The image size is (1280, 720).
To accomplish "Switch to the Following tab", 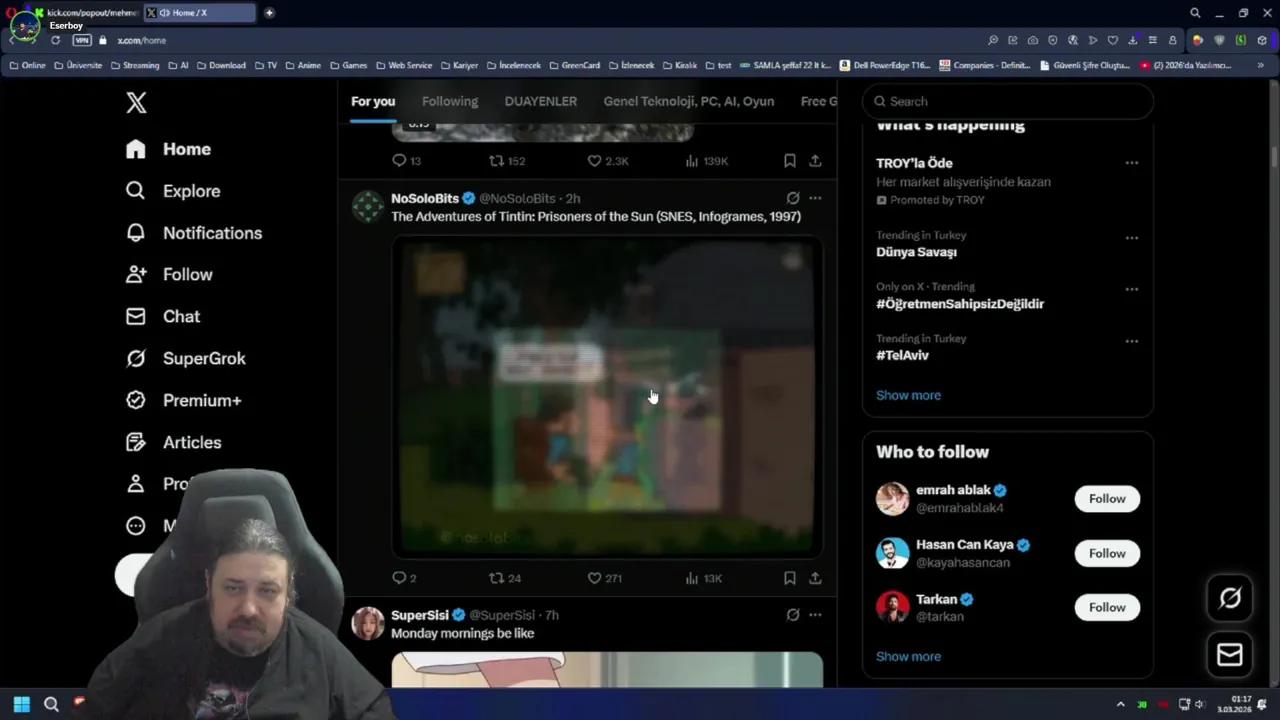I will [x=450, y=101].
